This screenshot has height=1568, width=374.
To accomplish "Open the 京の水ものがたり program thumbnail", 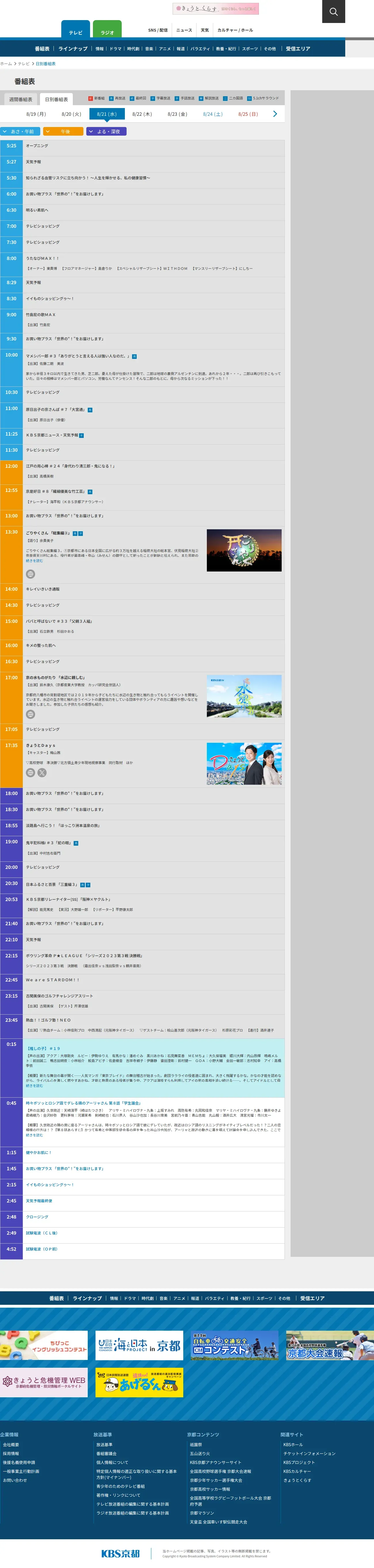I will tap(244, 696).
